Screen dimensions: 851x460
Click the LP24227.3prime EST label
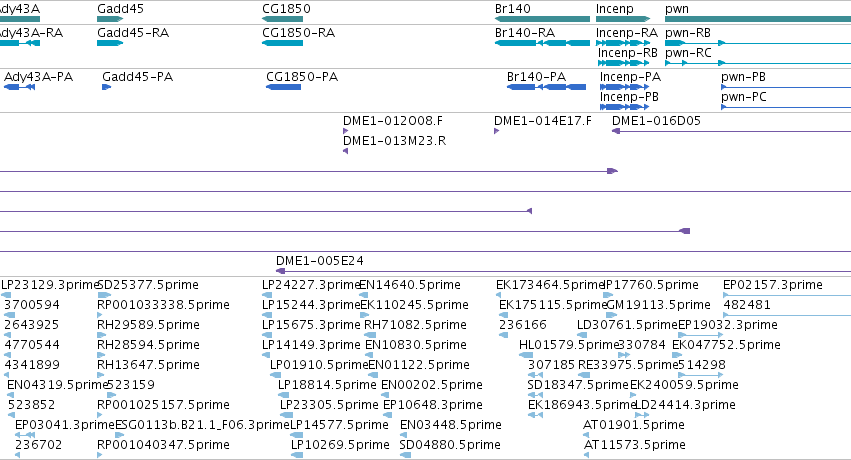(x=311, y=285)
